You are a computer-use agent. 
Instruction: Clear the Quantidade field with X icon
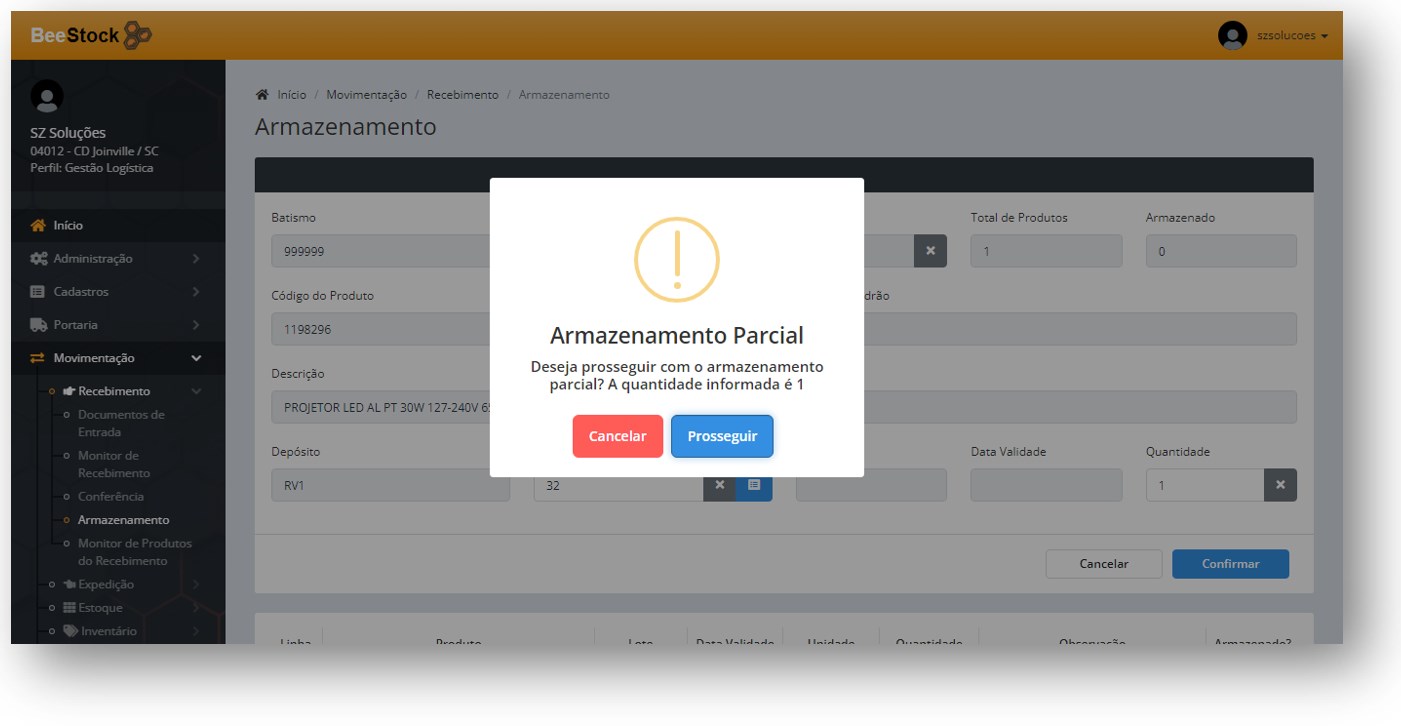pos(1280,485)
